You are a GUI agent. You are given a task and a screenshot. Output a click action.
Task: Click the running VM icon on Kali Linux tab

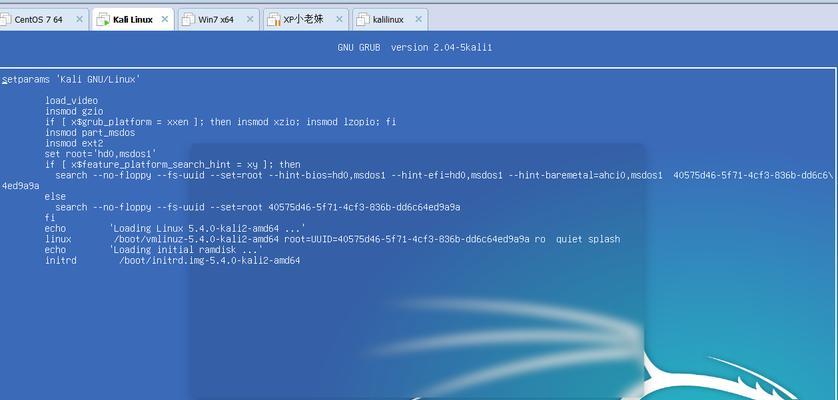click(103, 20)
